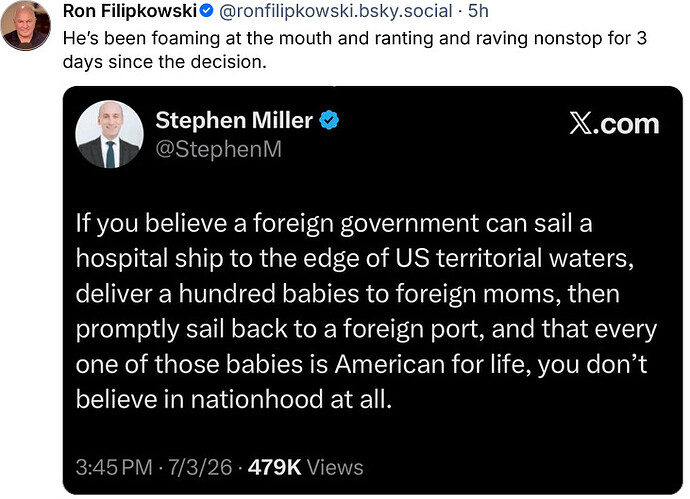Click the phrase 'believe in nationhood at all.'
The image size is (690, 499).
point(234,400)
